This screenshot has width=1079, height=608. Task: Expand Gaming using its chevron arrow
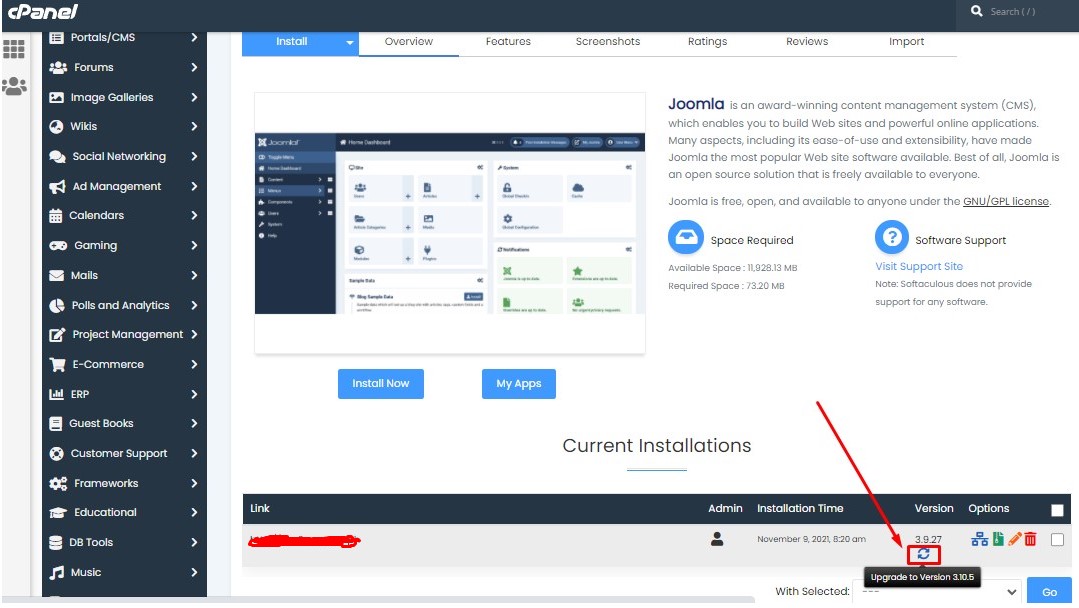tap(194, 245)
